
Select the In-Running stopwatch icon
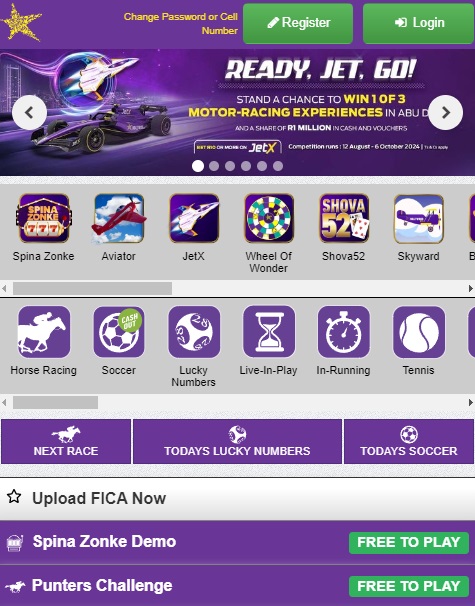pos(344,332)
